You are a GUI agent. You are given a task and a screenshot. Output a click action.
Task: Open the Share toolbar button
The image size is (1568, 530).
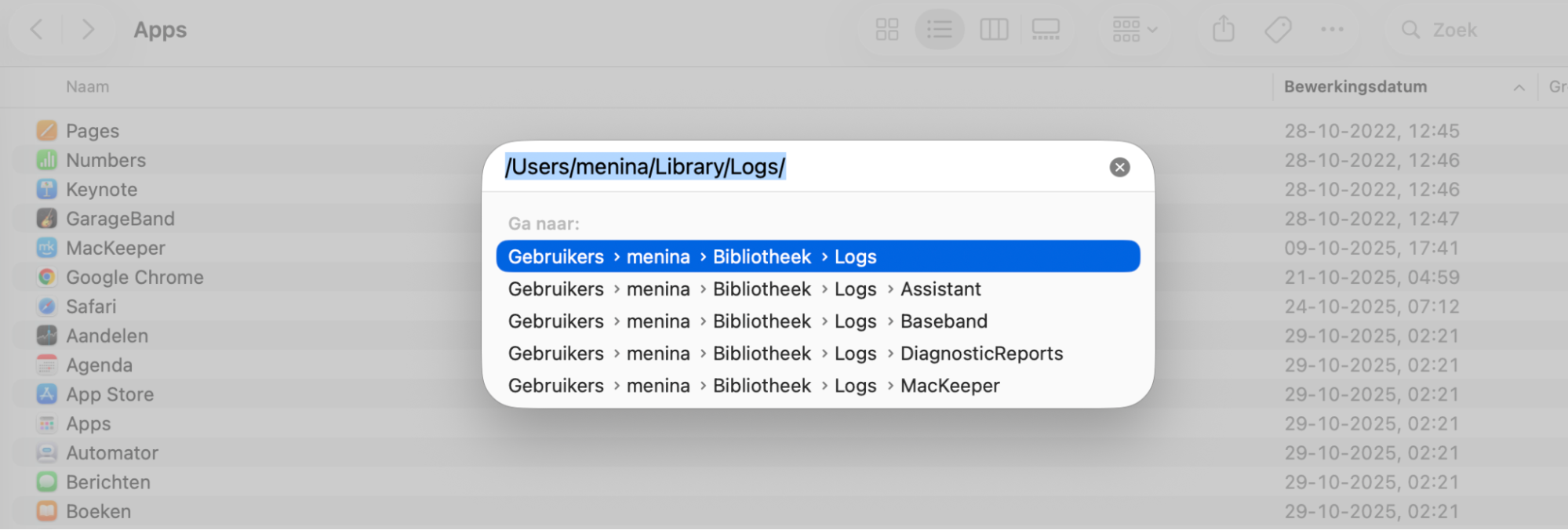pyautogui.click(x=1224, y=30)
